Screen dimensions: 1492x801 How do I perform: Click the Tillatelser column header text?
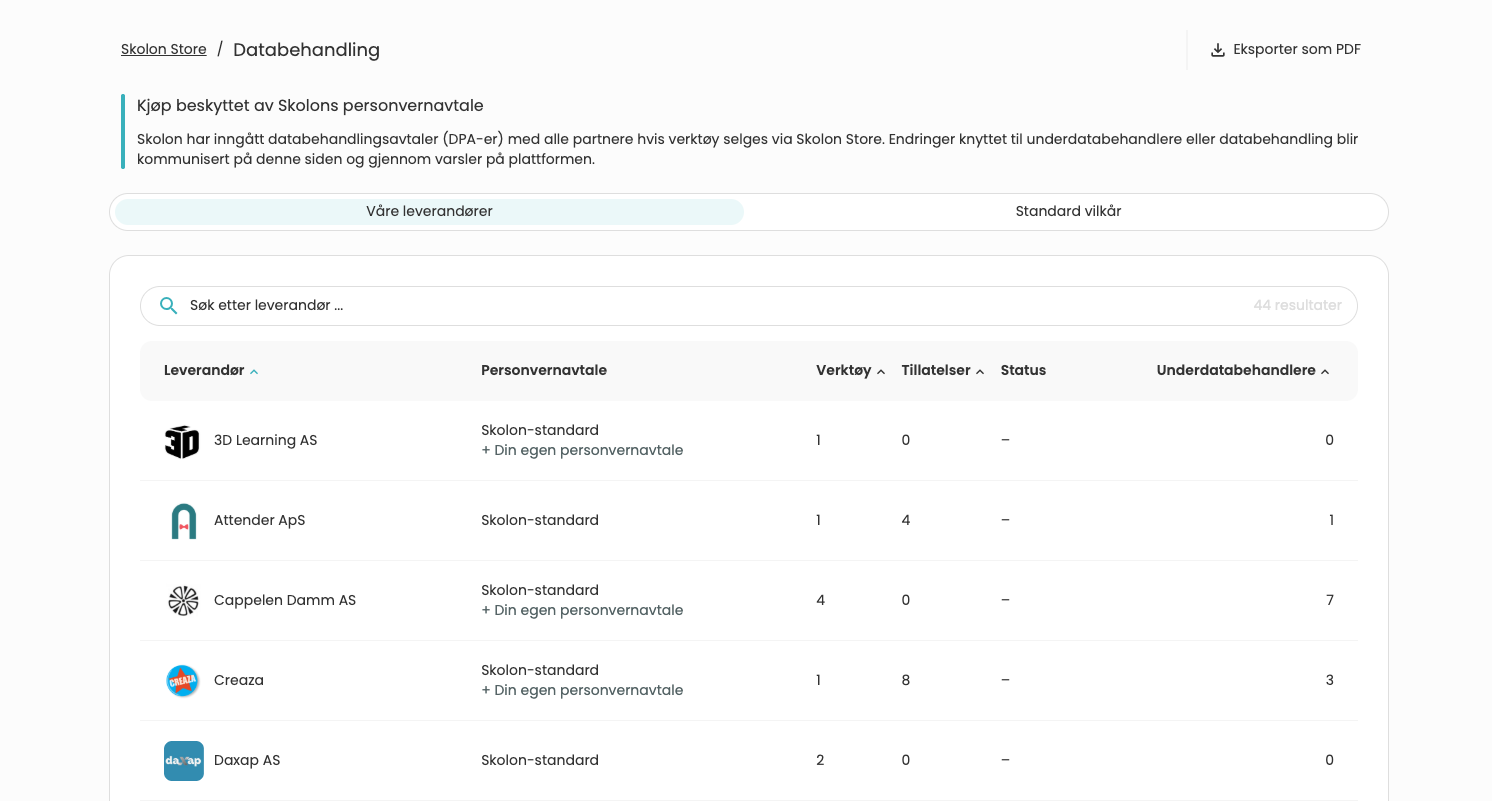point(936,371)
